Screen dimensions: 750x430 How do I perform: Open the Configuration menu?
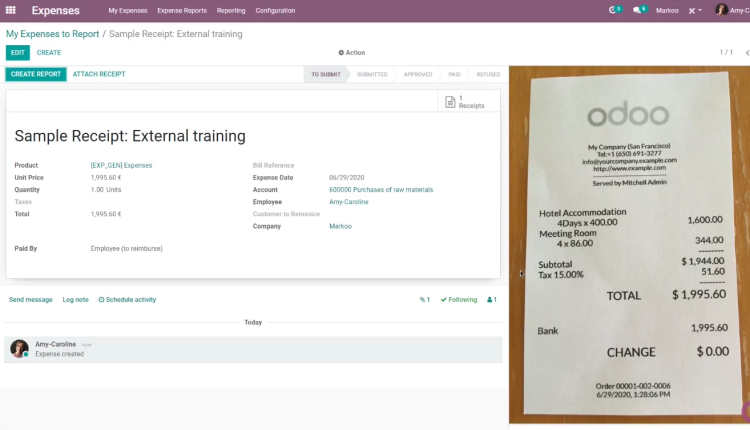tap(275, 11)
